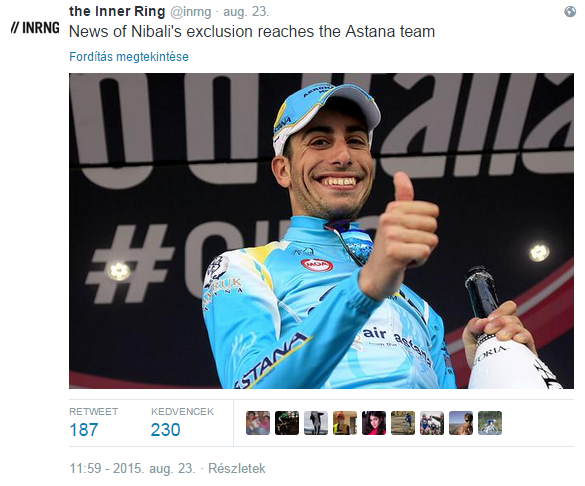Click the aug. 23. date link
This screenshot has width=585, height=486.
point(246,12)
